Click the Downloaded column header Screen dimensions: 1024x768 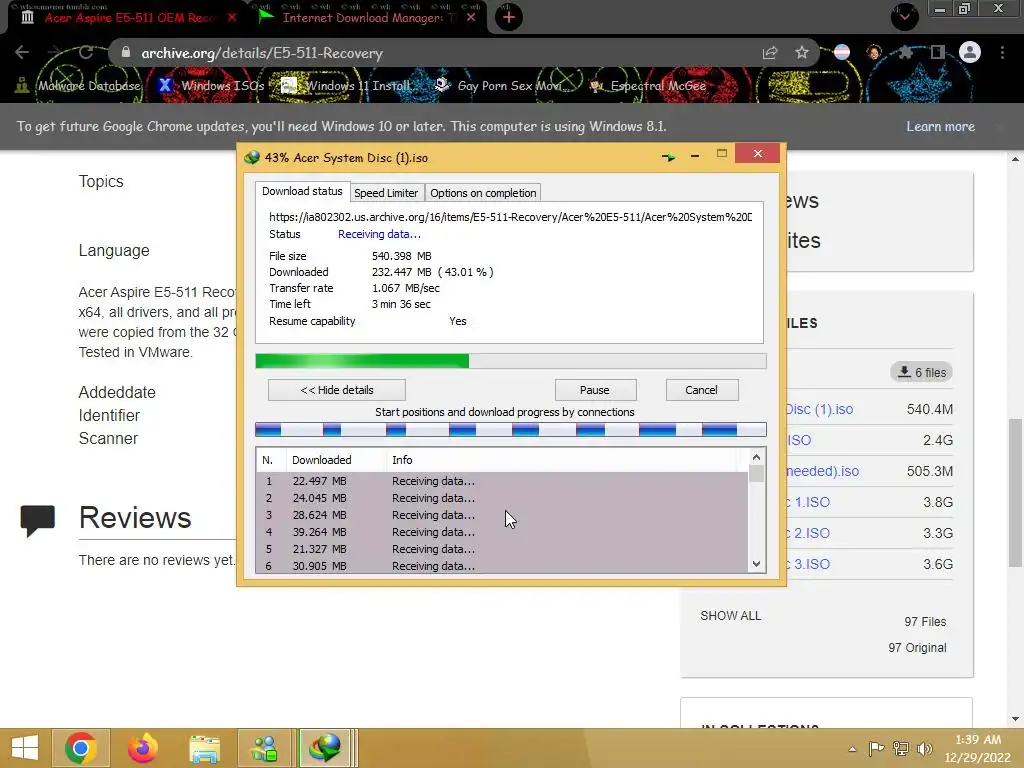click(x=336, y=460)
